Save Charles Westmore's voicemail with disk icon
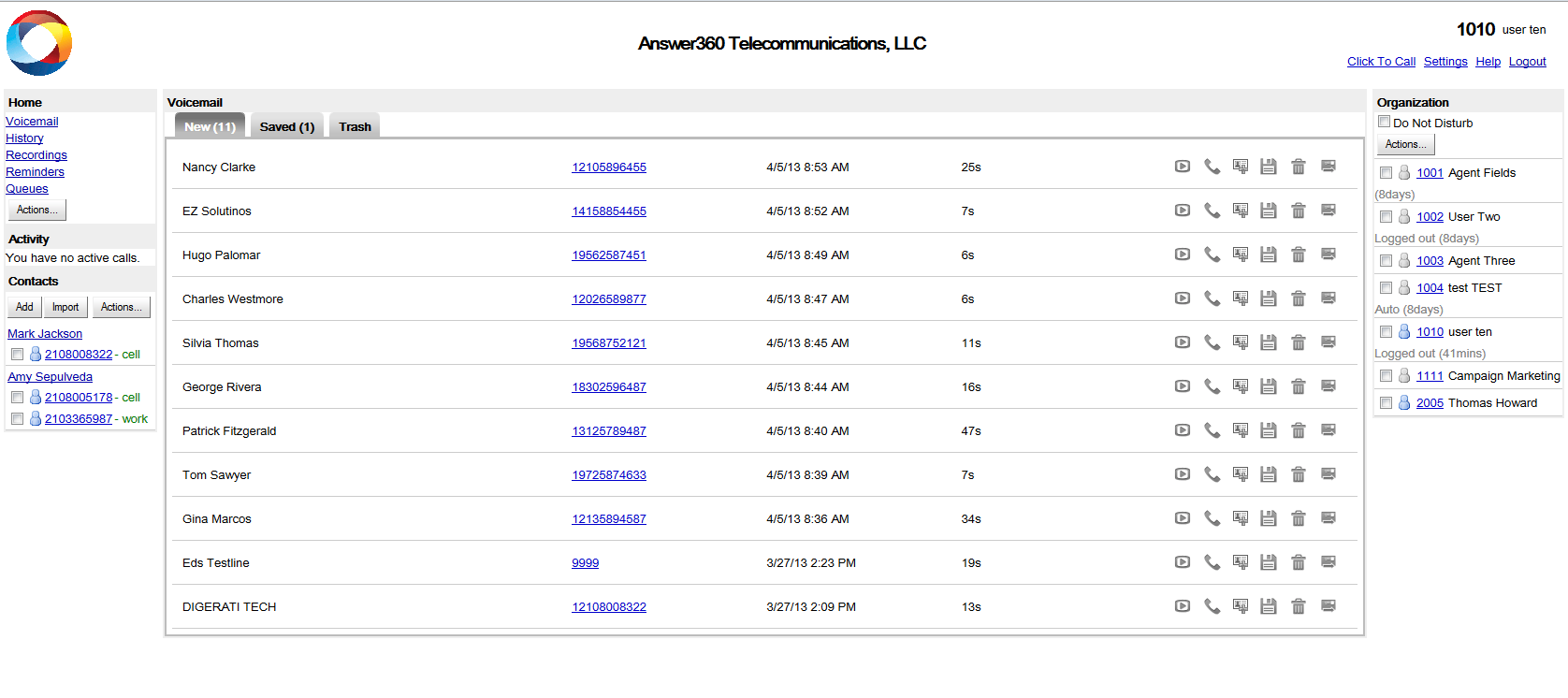The height and width of the screenshot is (698, 1568). coord(1269,298)
